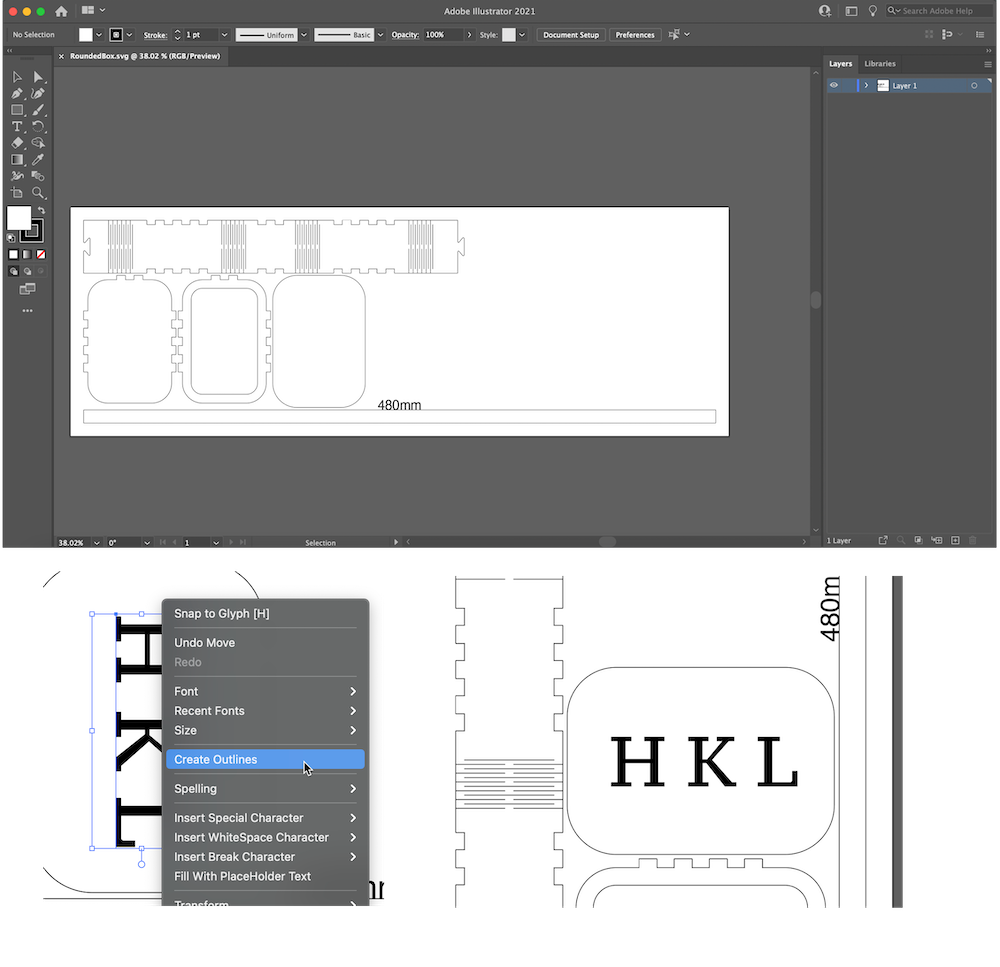Open the Opacity percentage dropdown
The width and height of the screenshot is (1000, 967).
point(470,35)
